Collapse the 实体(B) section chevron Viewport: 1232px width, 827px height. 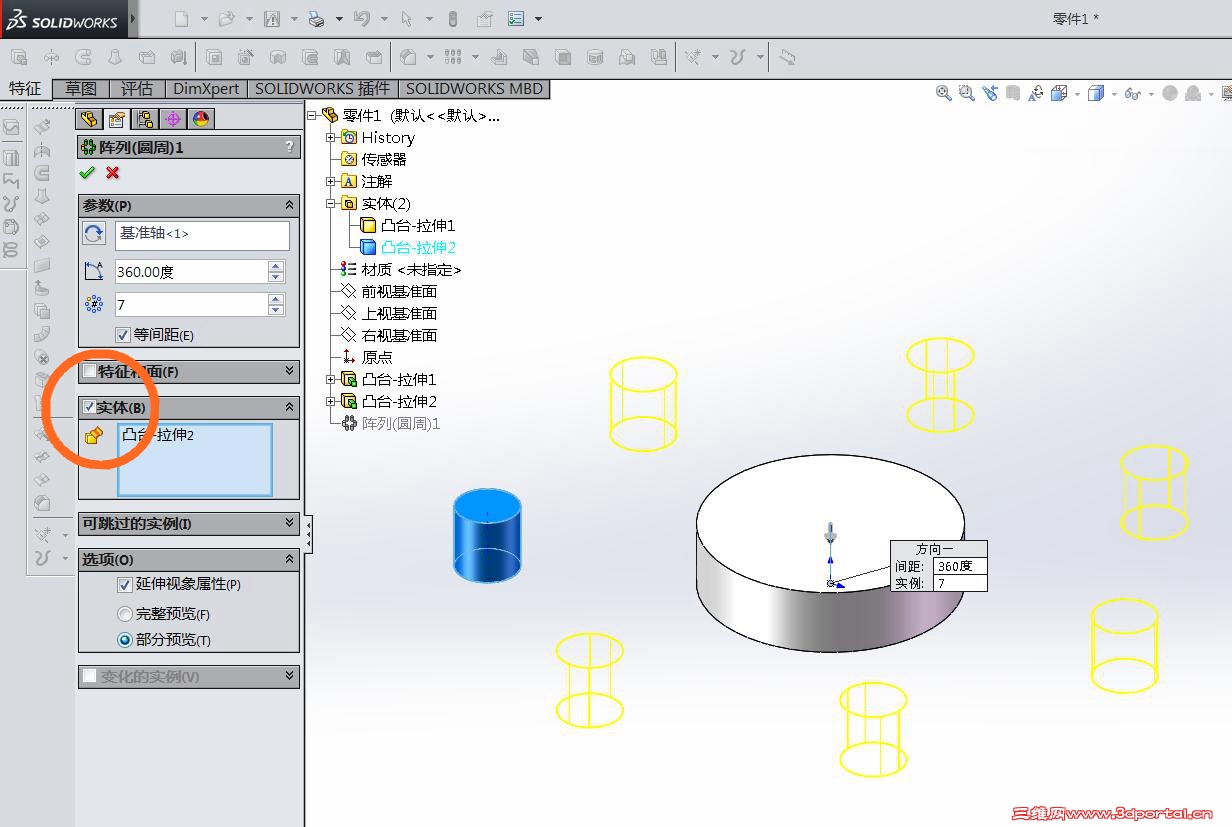click(x=290, y=407)
